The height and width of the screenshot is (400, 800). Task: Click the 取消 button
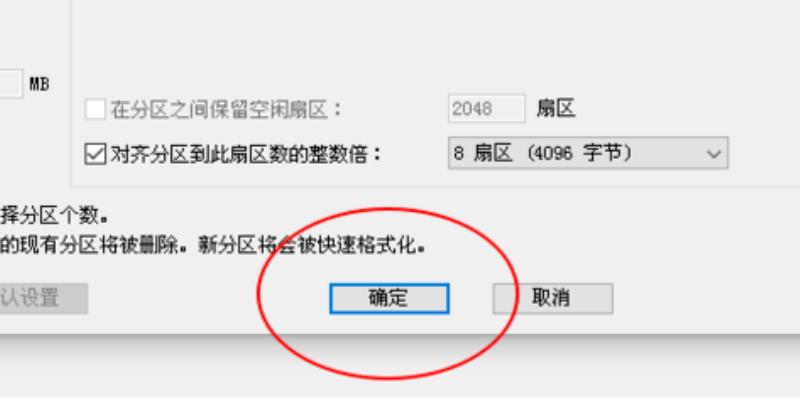click(553, 298)
